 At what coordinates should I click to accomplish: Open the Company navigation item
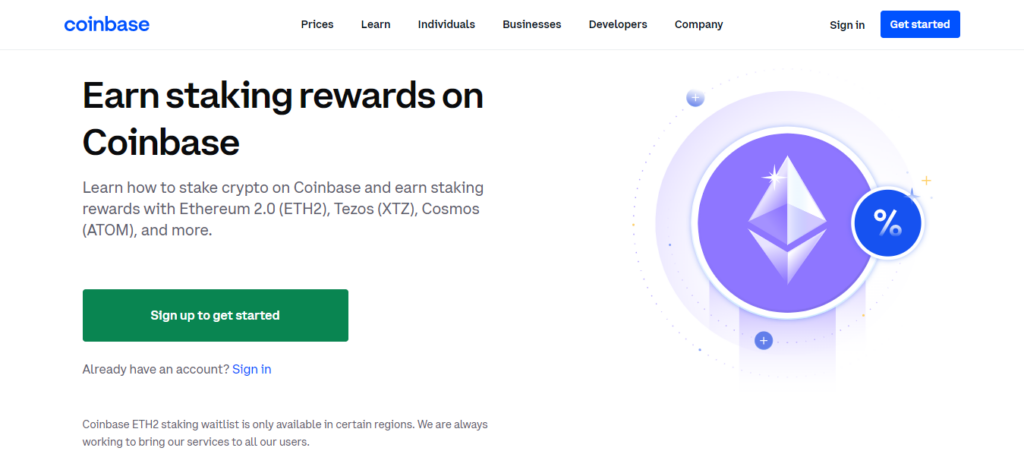[x=699, y=25]
